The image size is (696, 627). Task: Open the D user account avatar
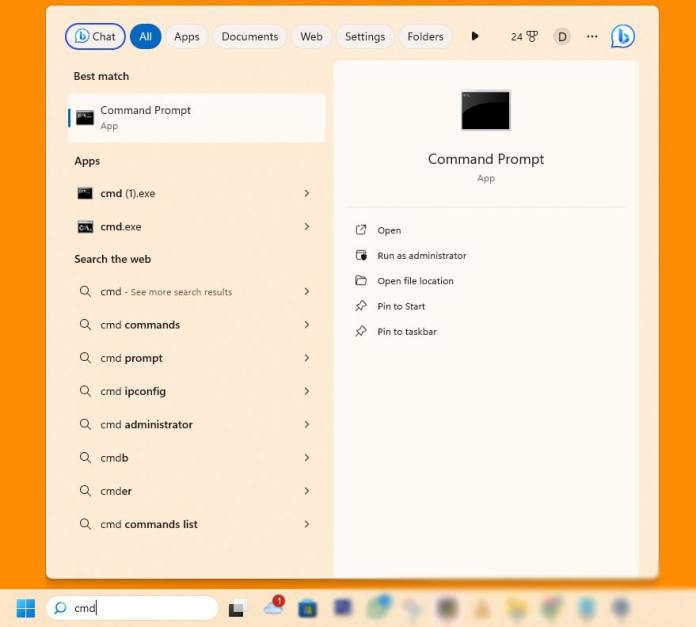click(x=562, y=36)
